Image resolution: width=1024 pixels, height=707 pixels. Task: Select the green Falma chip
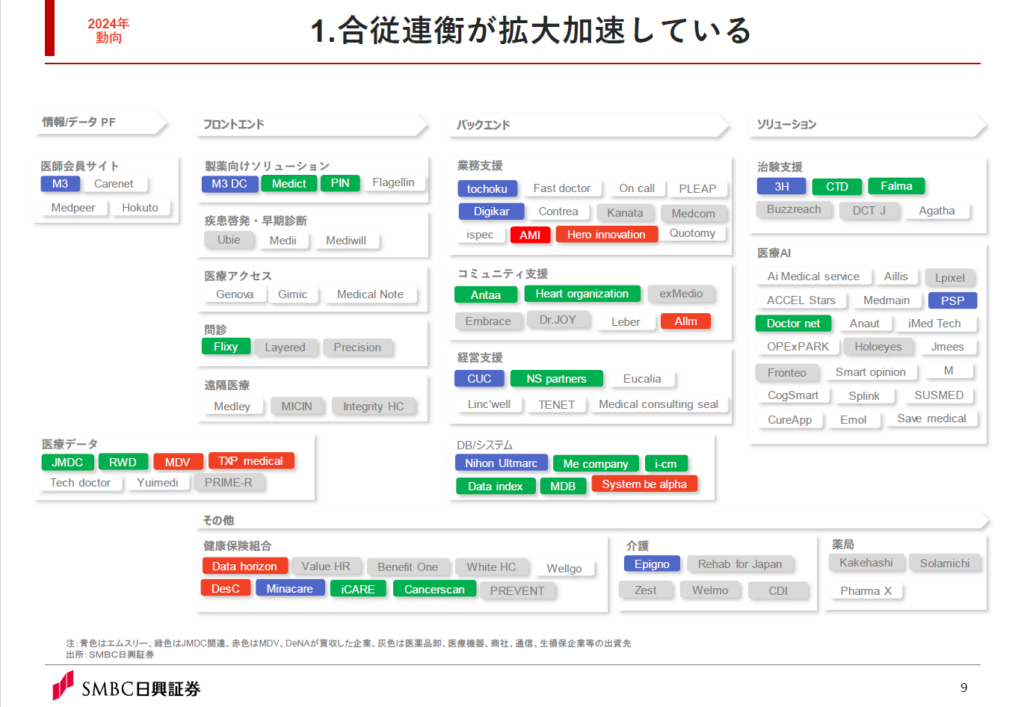pos(896,186)
